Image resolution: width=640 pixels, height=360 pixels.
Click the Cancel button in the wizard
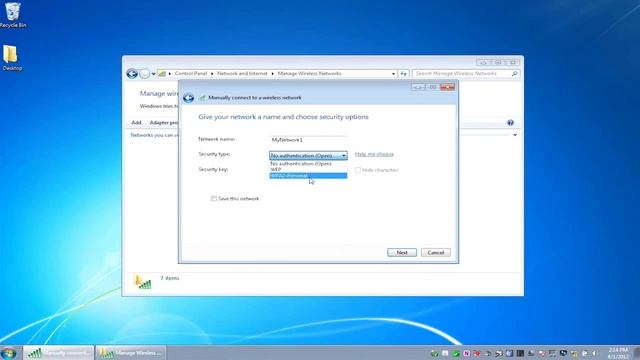(x=436, y=253)
